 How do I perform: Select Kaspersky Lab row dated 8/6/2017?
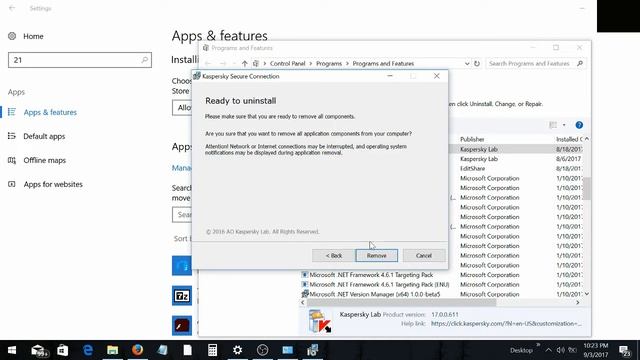click(x=479, y=159)
